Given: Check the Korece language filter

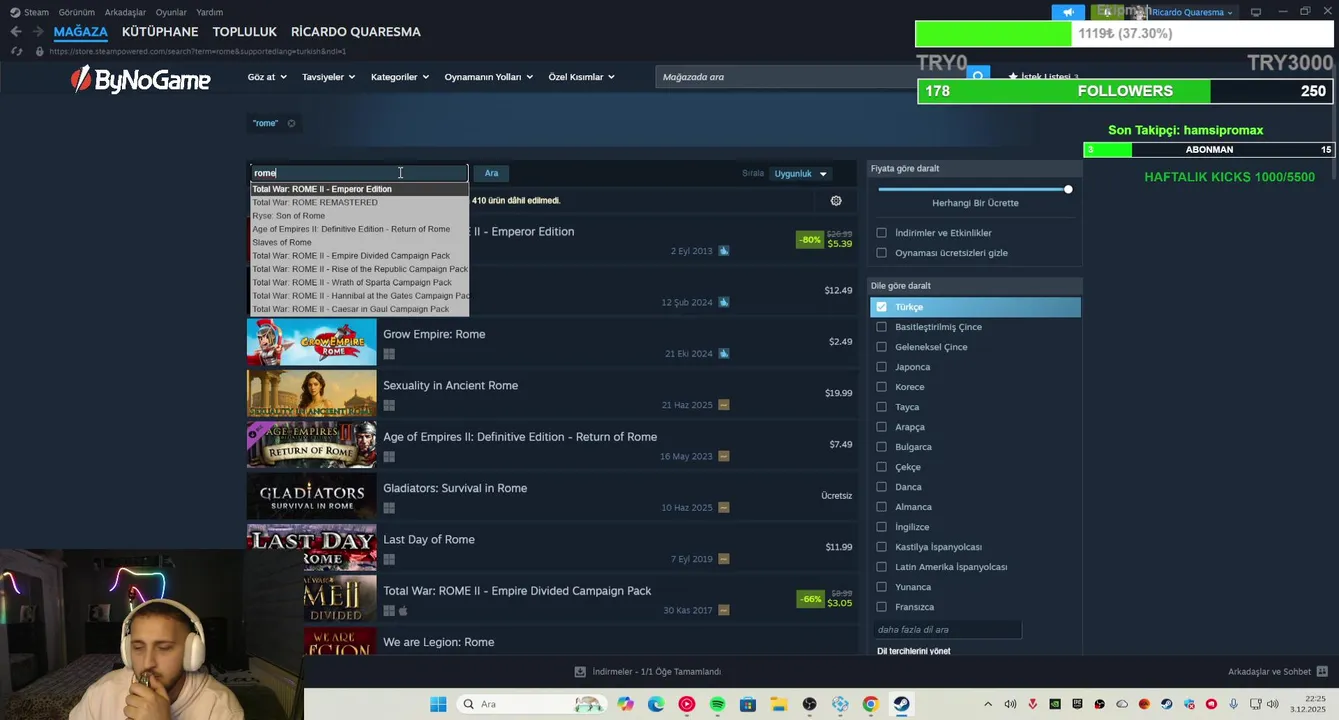Looking at the screenshot, I should [x=881, y=387].
